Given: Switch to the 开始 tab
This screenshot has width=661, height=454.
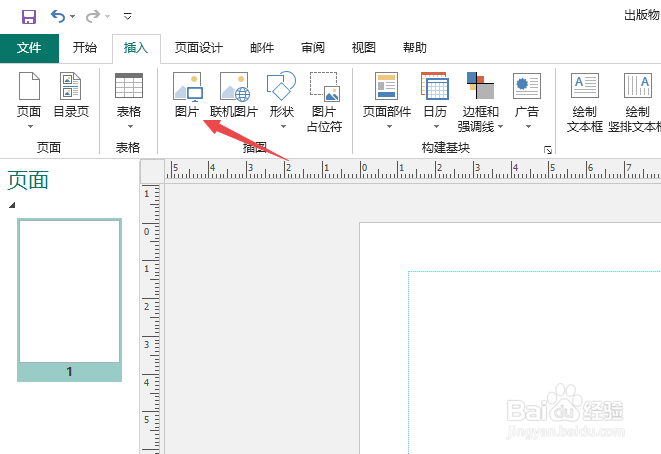Looking at the screenshot, I should [85, 48].
